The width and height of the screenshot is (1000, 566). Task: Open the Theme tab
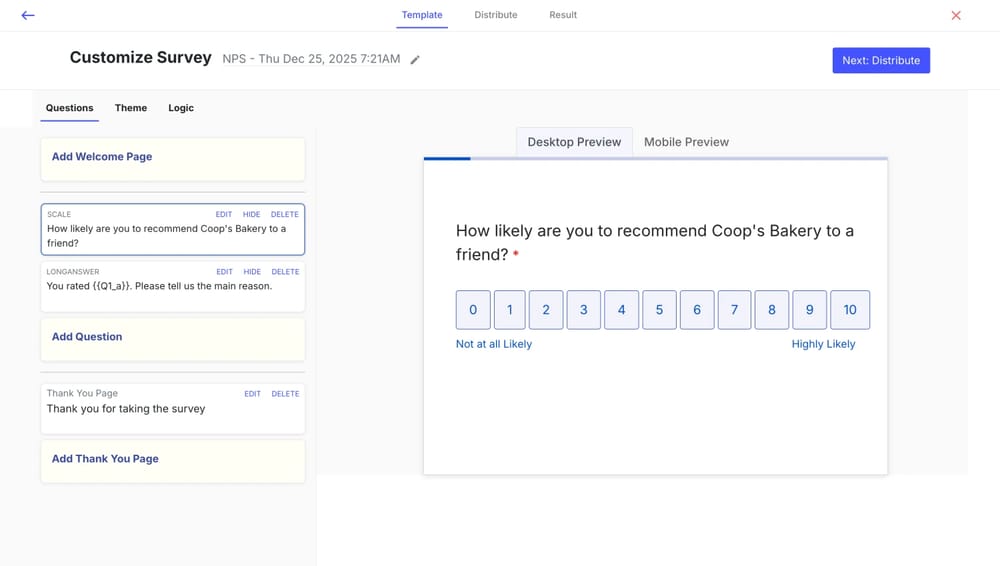pyautogui.click(x=131, y=108)
